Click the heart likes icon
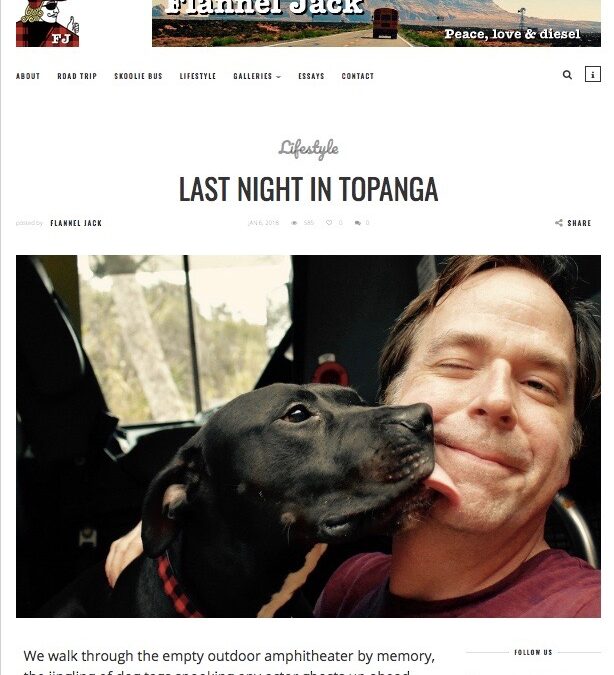This screenshot has width=614, height=675. [x=329, y=223]
